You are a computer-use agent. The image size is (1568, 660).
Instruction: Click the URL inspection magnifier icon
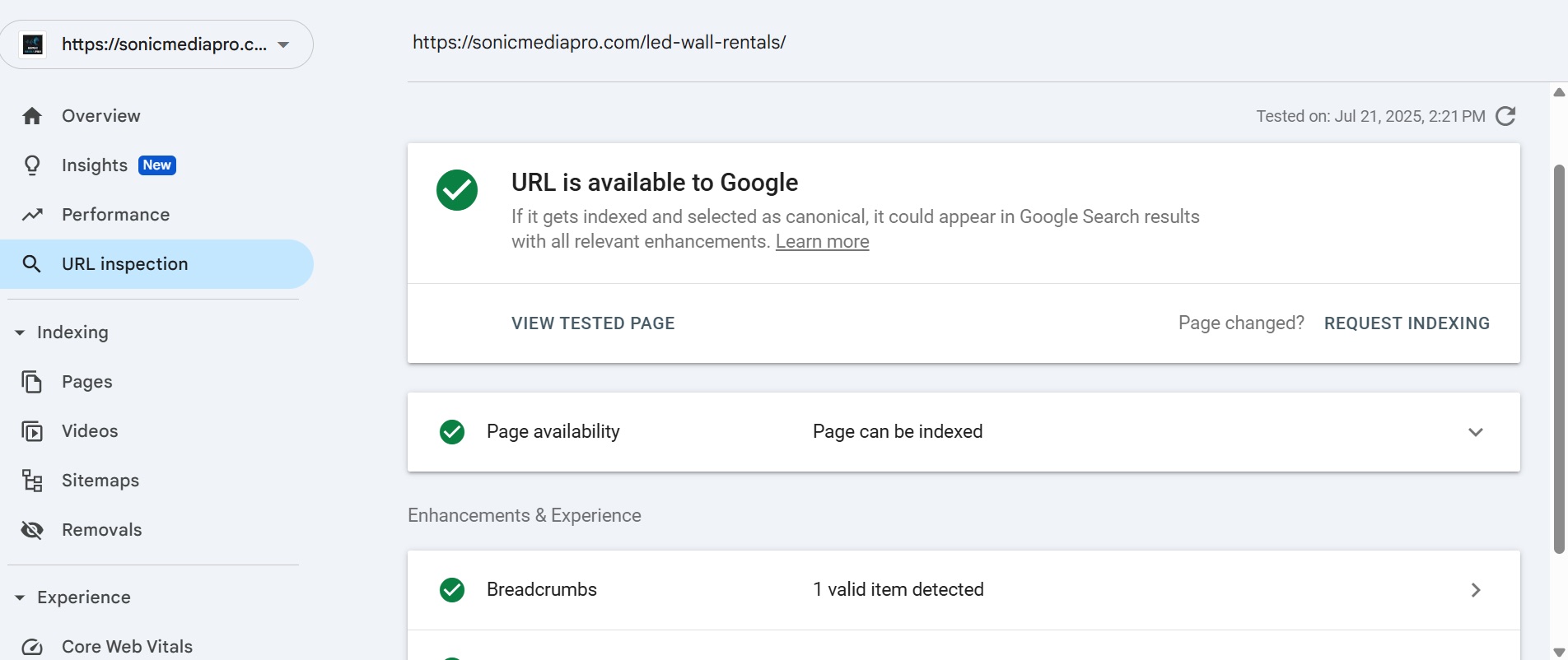(32, 264)
